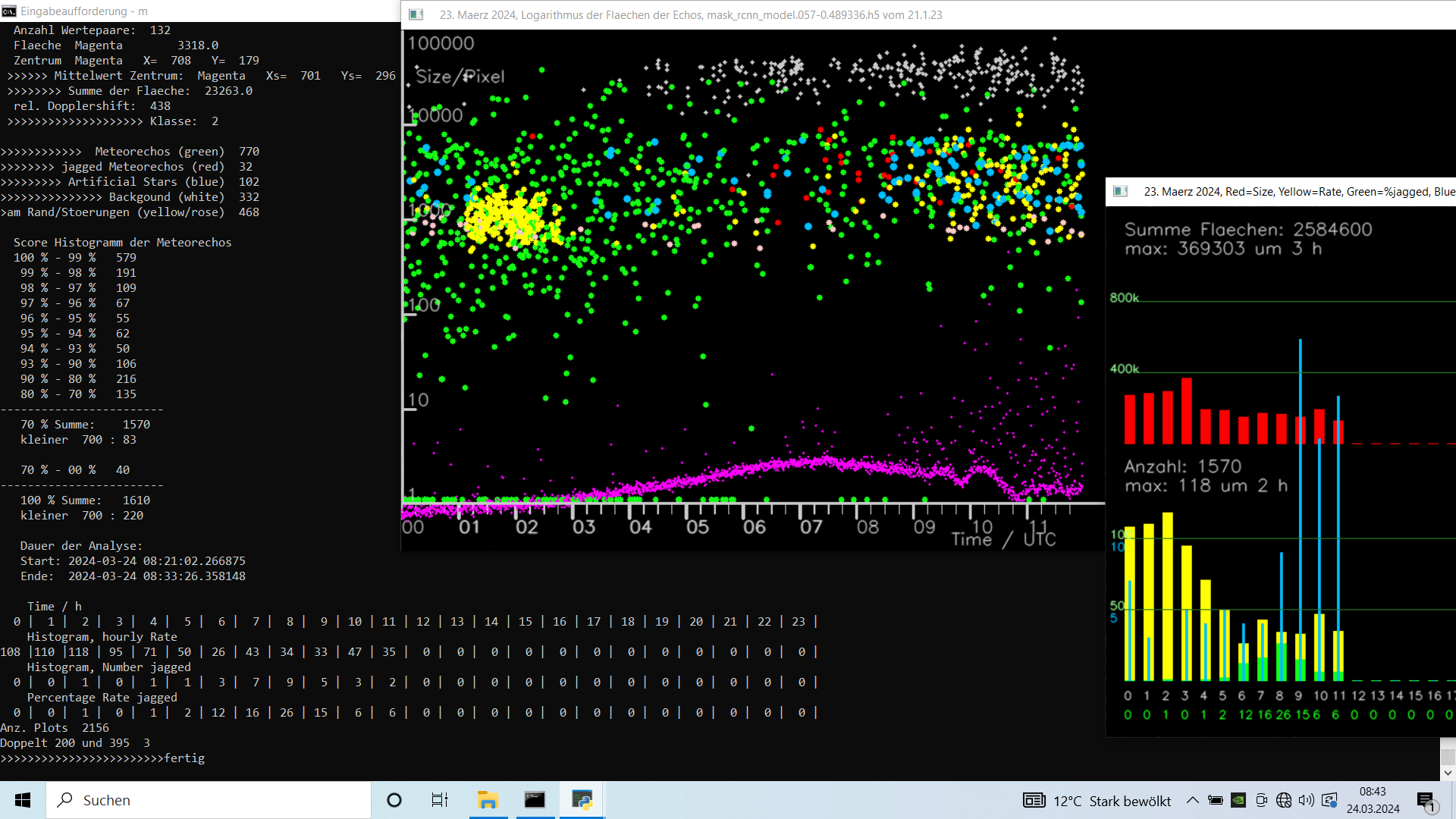Open the News and interests widget icon
1456x819 pixels.
(x=1034, y=800)
